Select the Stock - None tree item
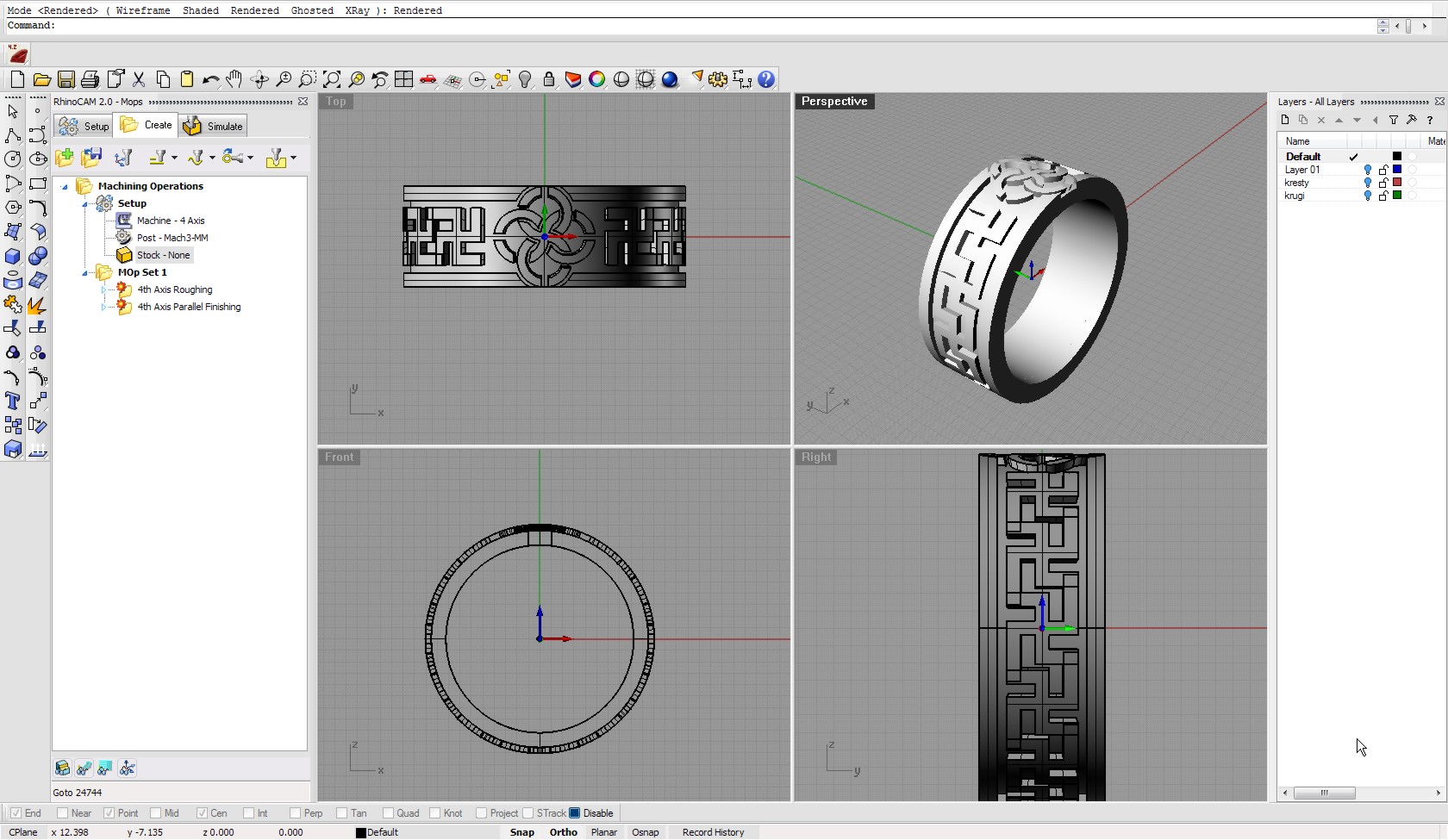The width and height of the screenshot is (1448, 840). [163, 255]
